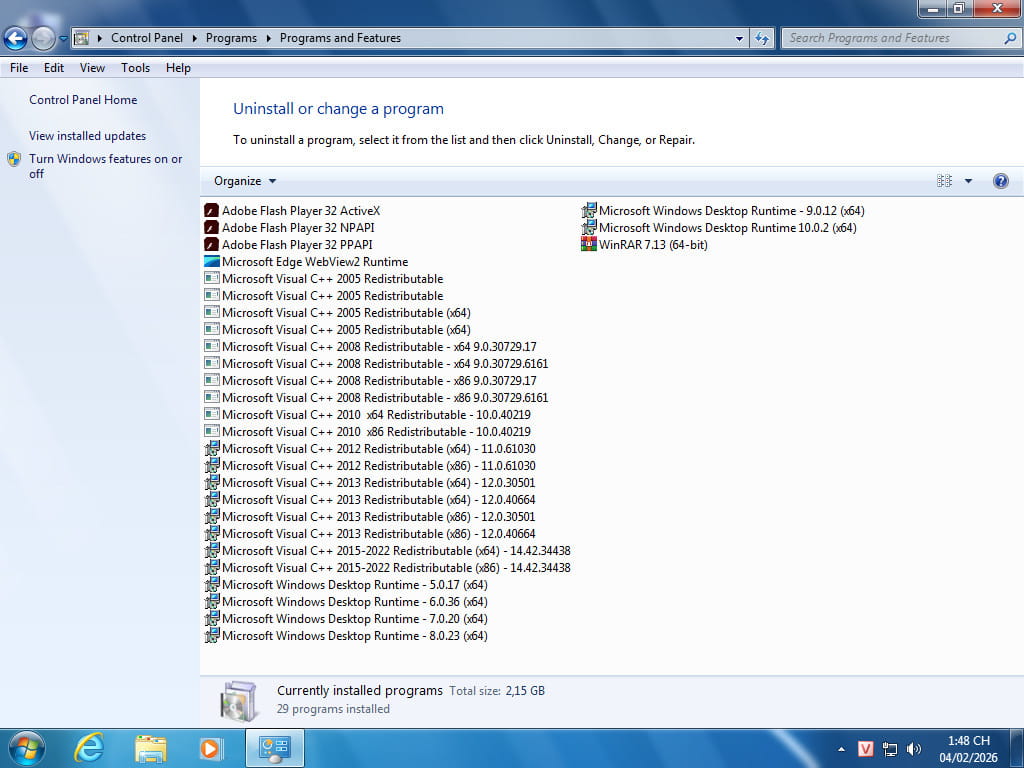Expand breadcrumb arrow after Control Panel
Viewport: 1024px width, 768px height.
pyautogui.click(x=195, y=38)
